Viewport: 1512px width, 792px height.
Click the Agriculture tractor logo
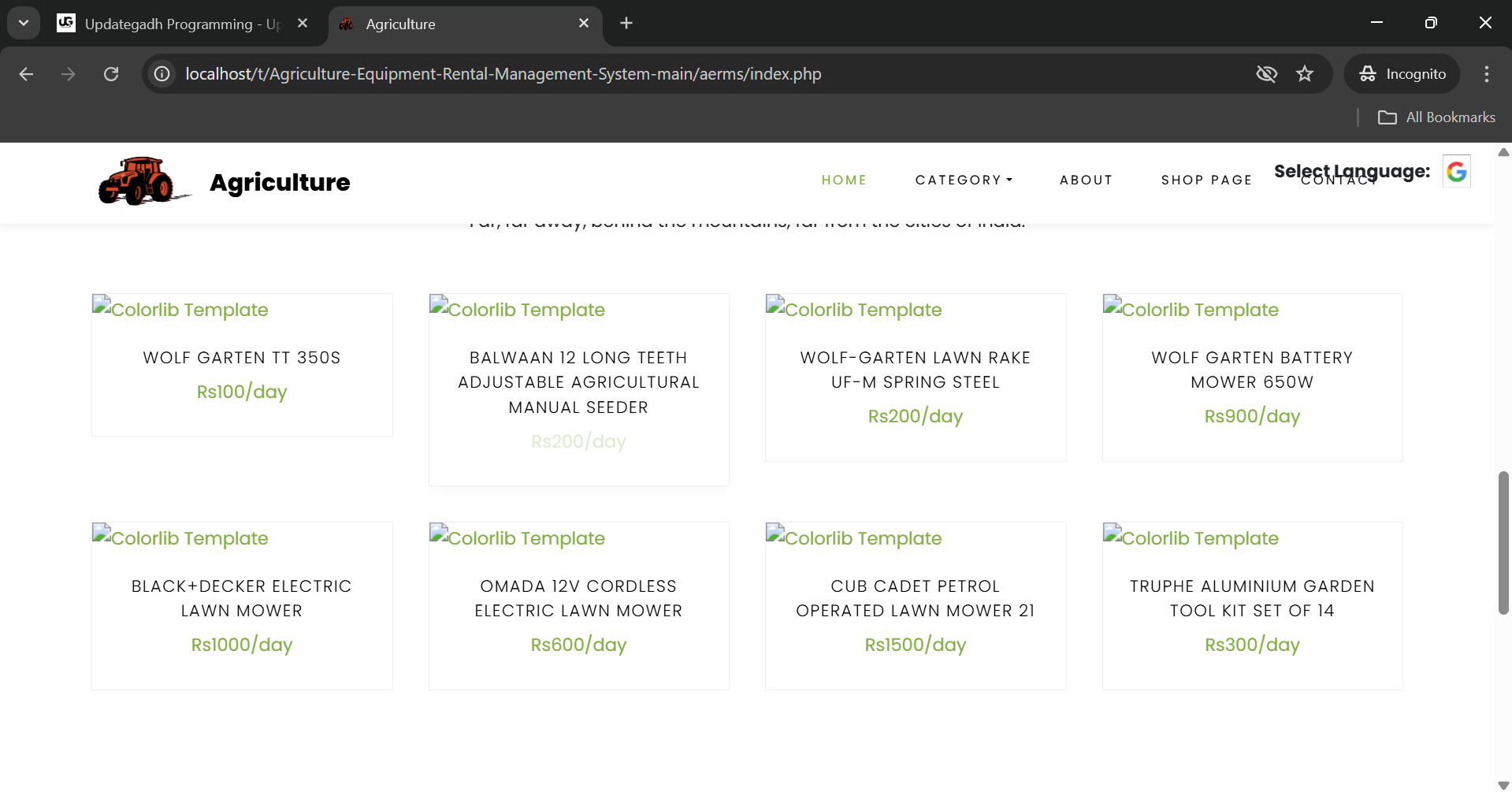point(143,181)
